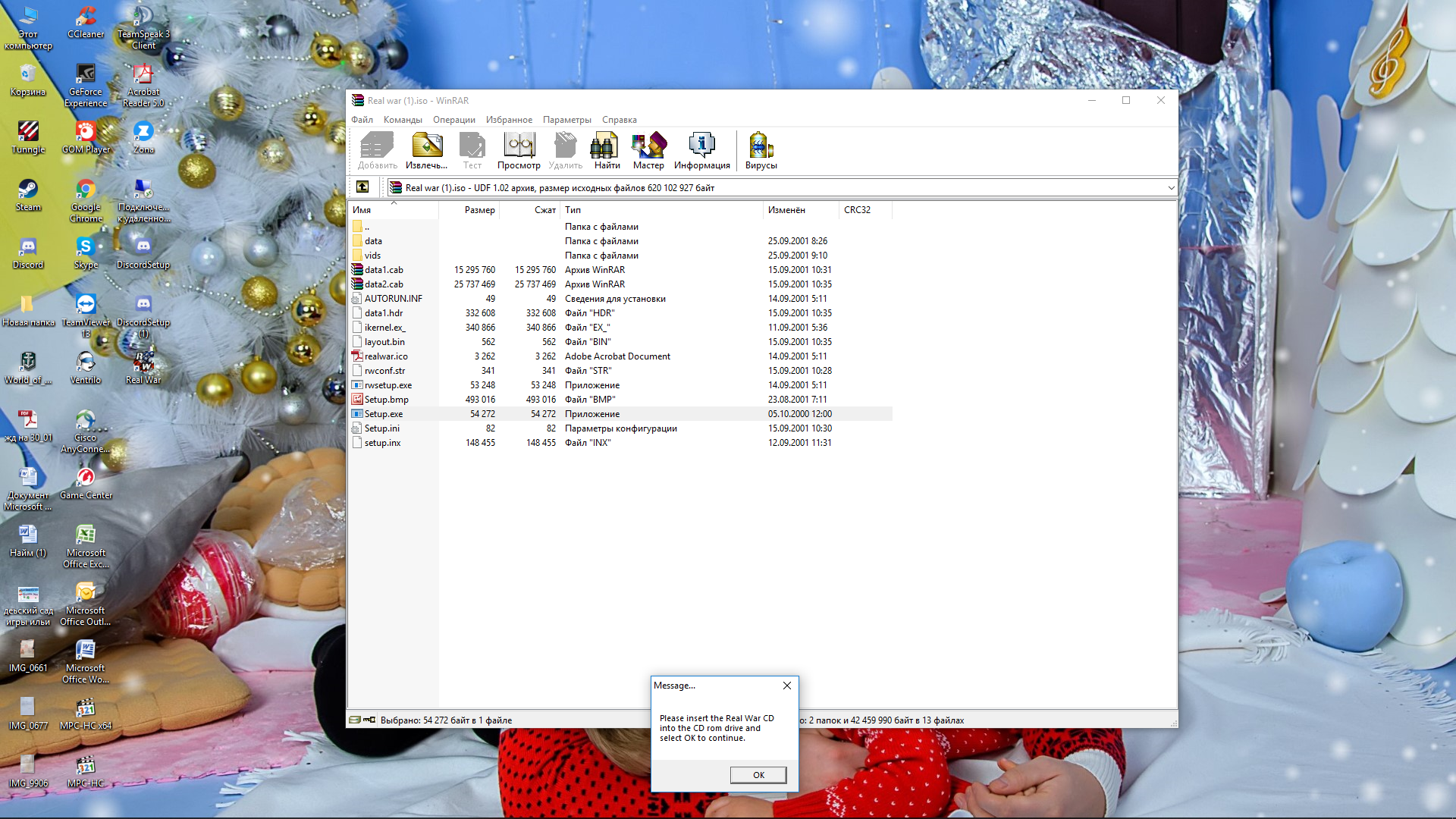Sort by Изменён column header
Image resolution: width=1456 pixels, height=819 pixels.
pos(801,210)
